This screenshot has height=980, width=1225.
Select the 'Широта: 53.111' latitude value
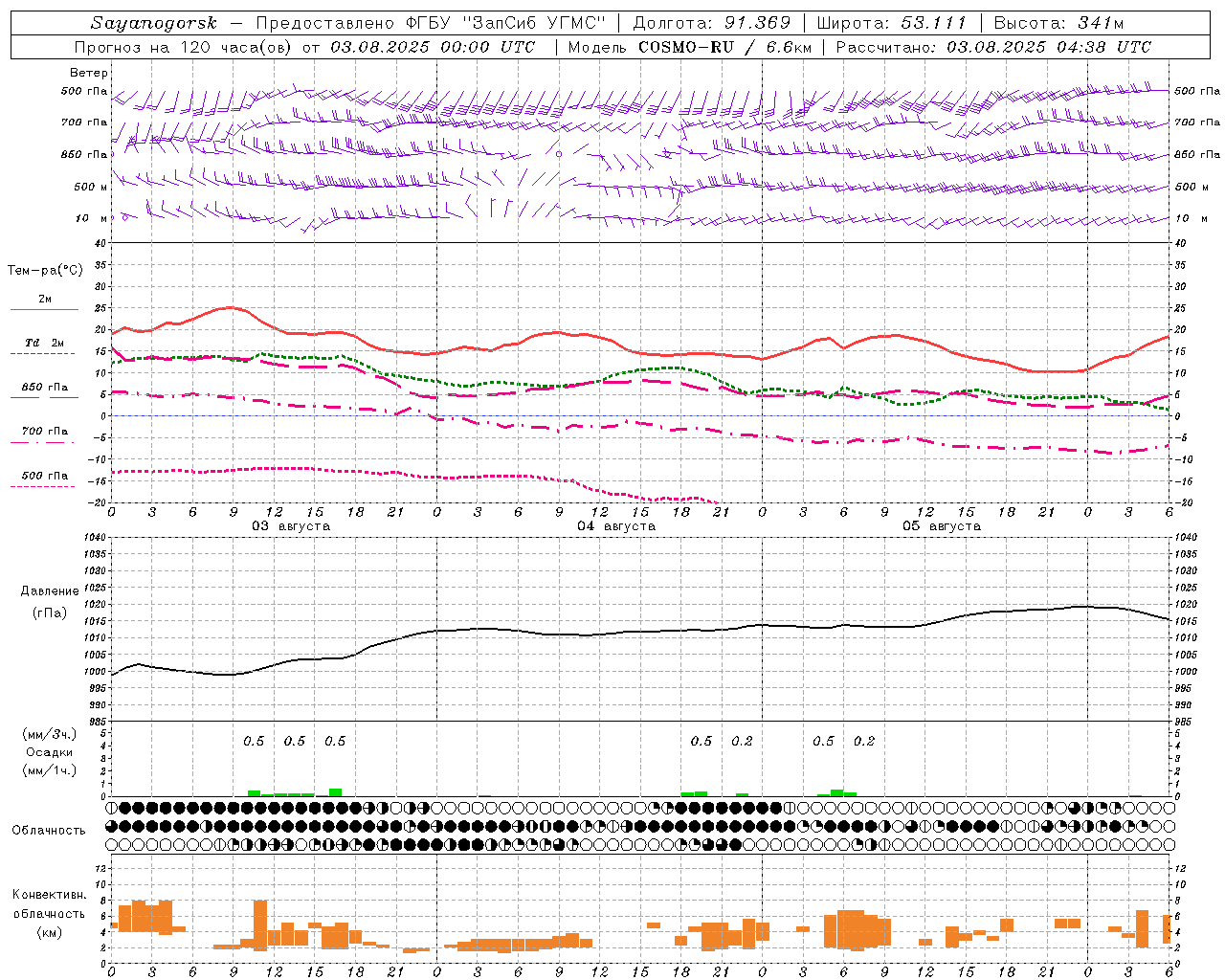892,23
